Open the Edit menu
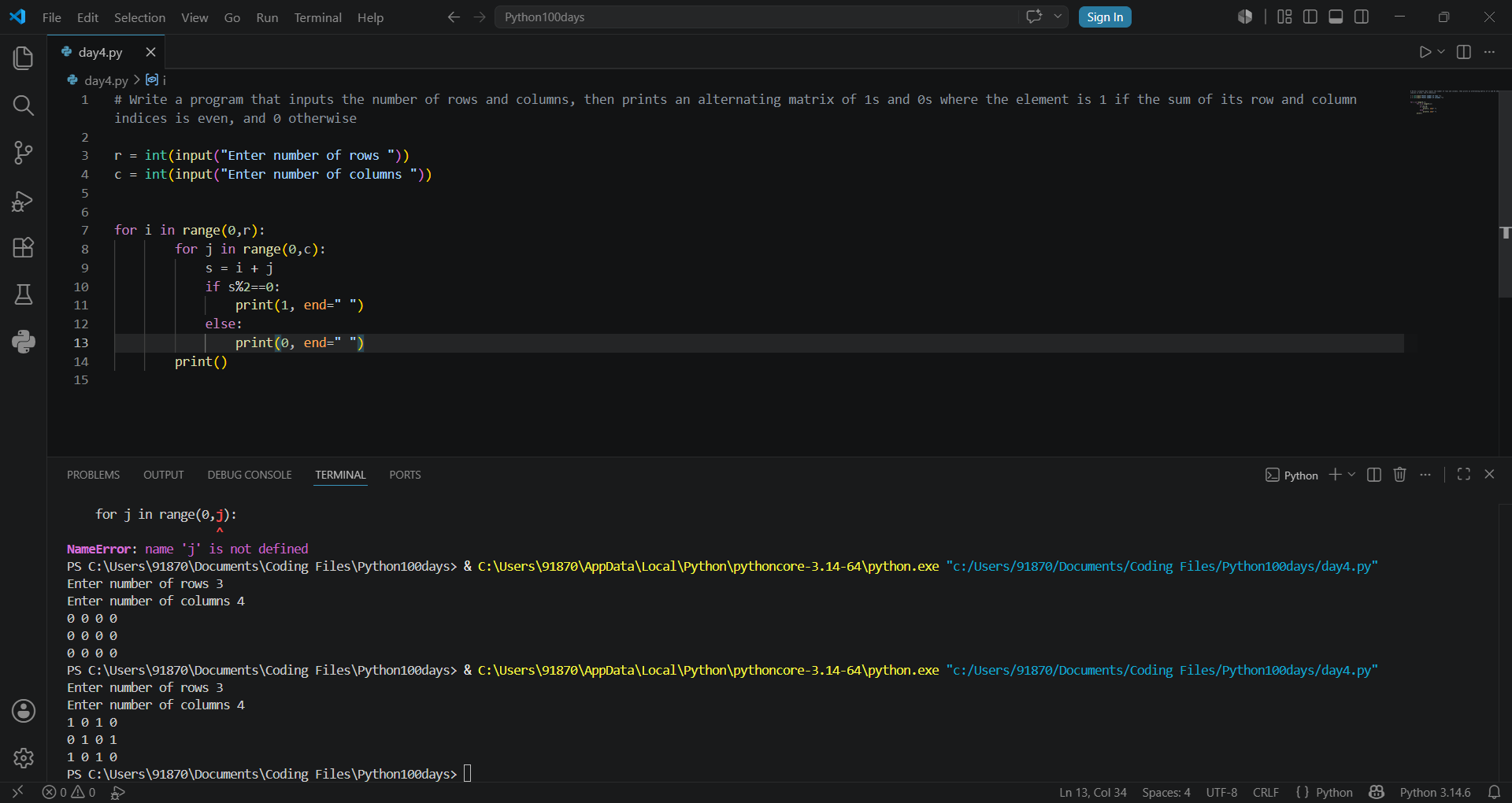 (87, 17)
